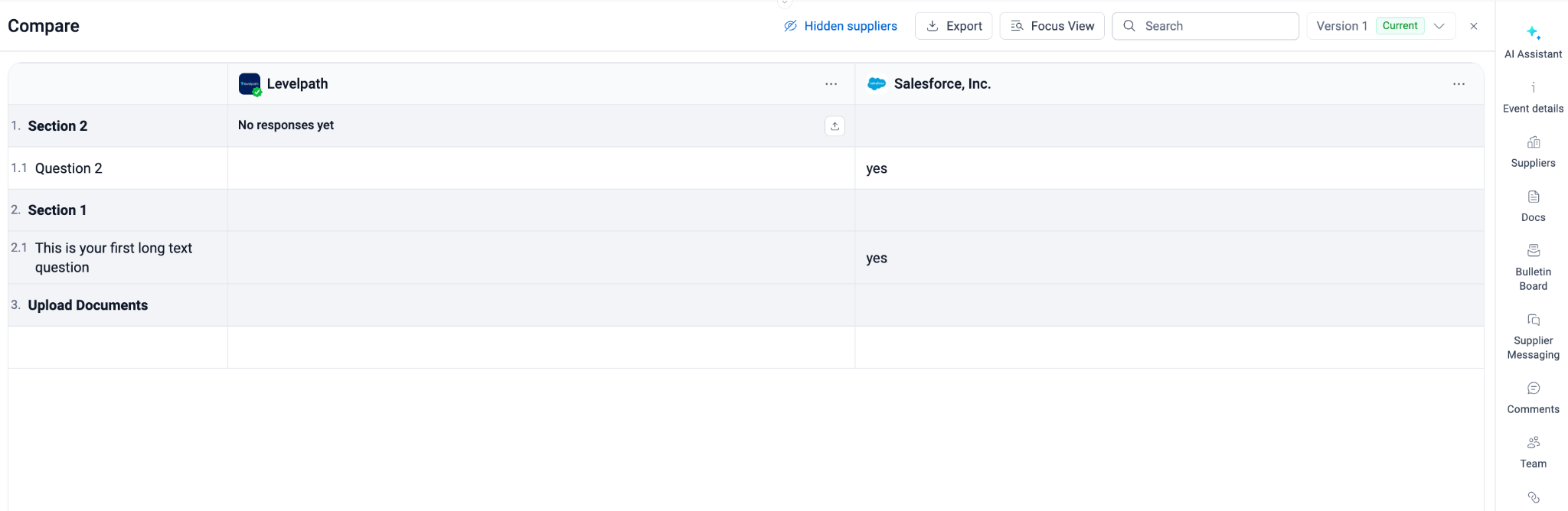Open the Suppliers sidebar panel
The width and height of the screenshot is (1568, 511).
1533,151
